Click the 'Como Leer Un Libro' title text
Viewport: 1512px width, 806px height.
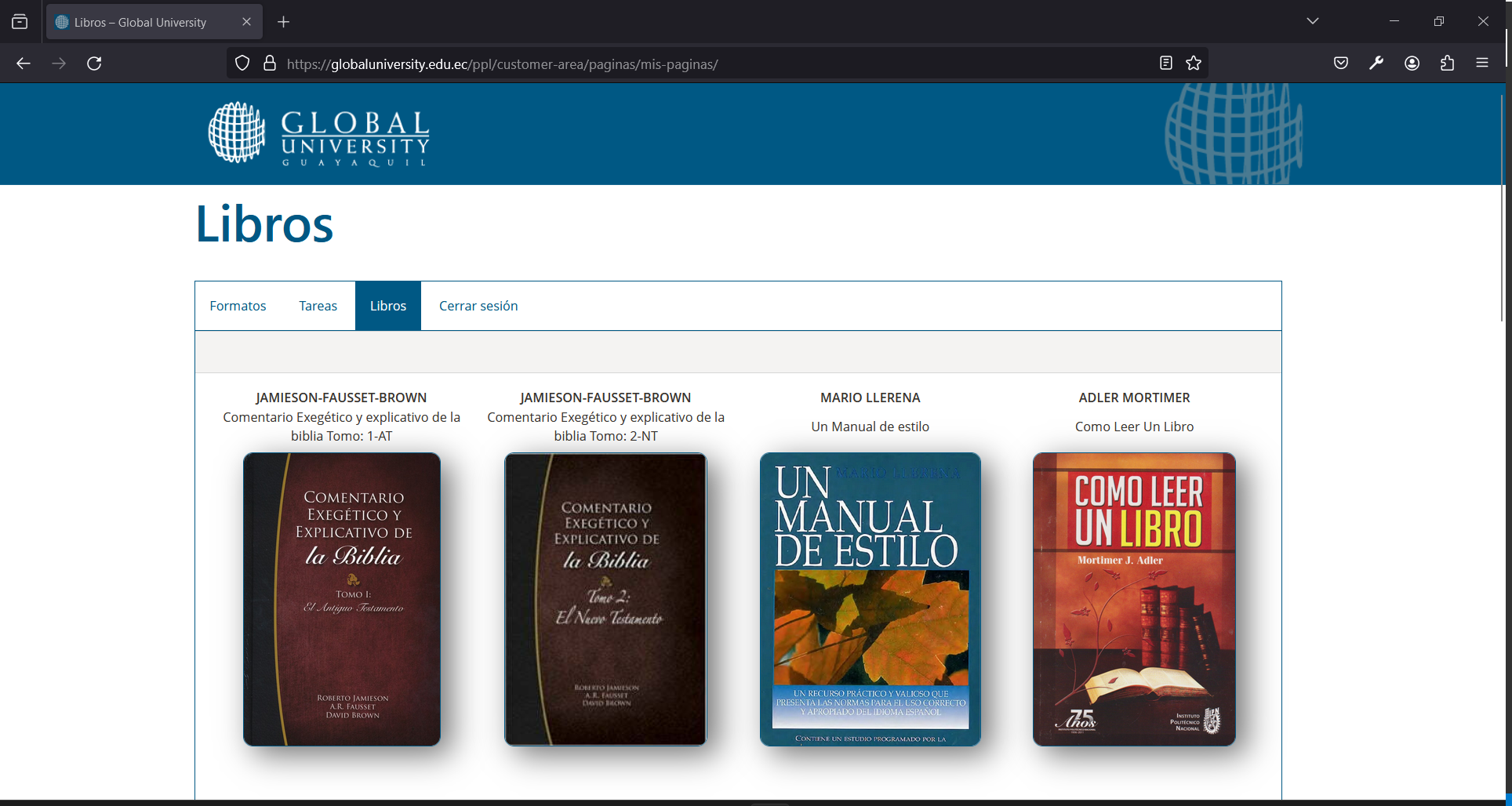1134,427
